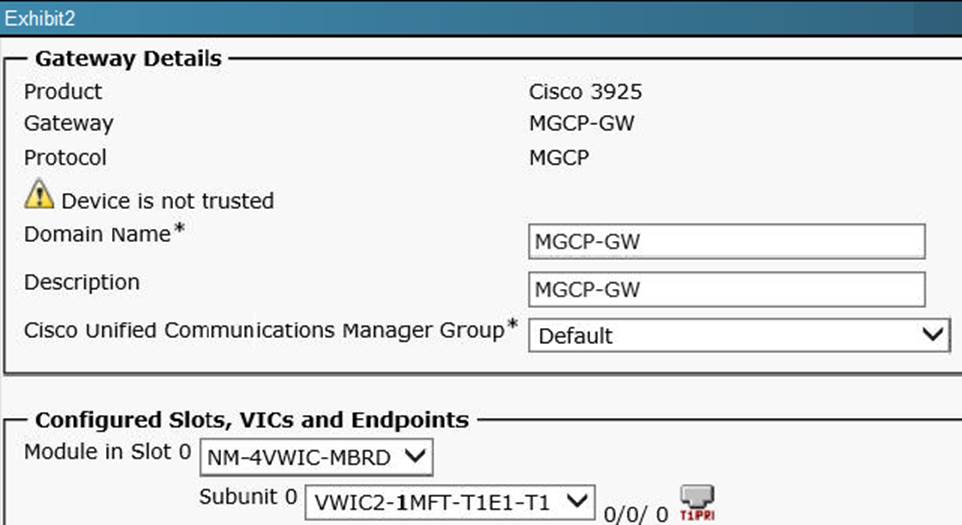
Task: Click inside the Domain Name text field
Action: [x=726, y=241]
